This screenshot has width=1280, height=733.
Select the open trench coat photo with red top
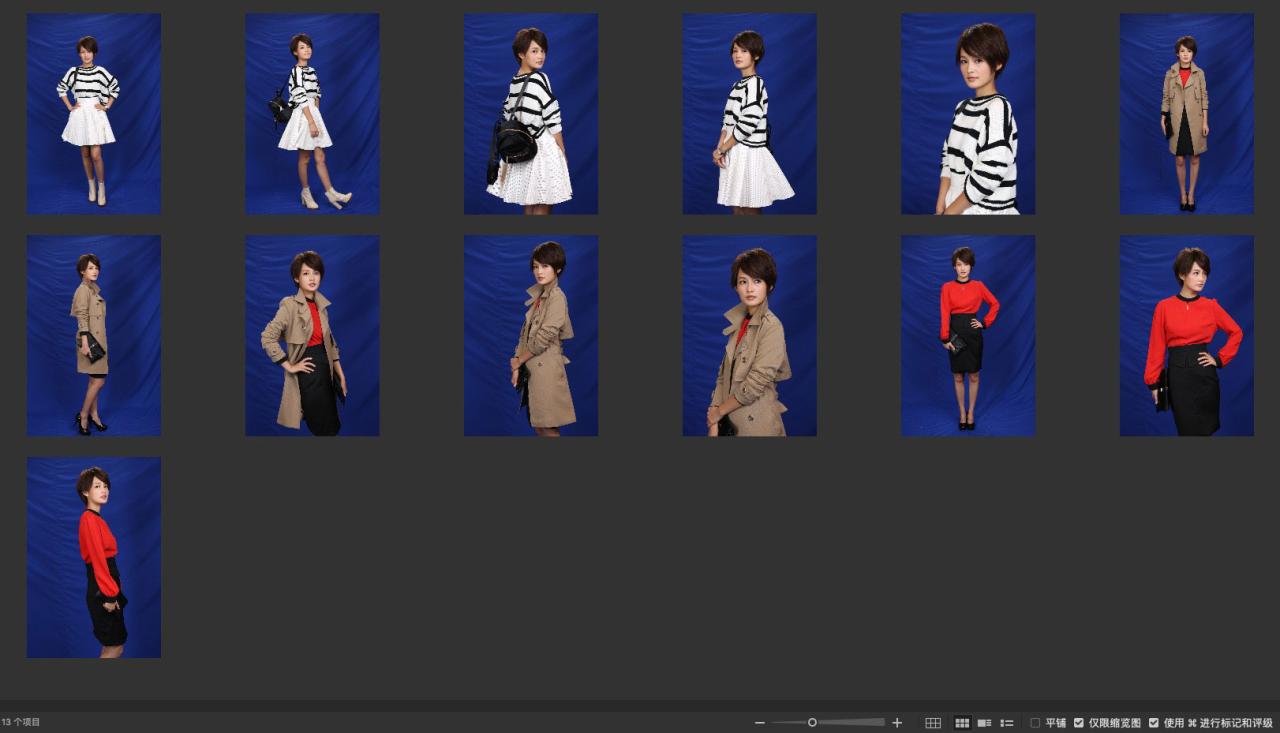(312, 335)
